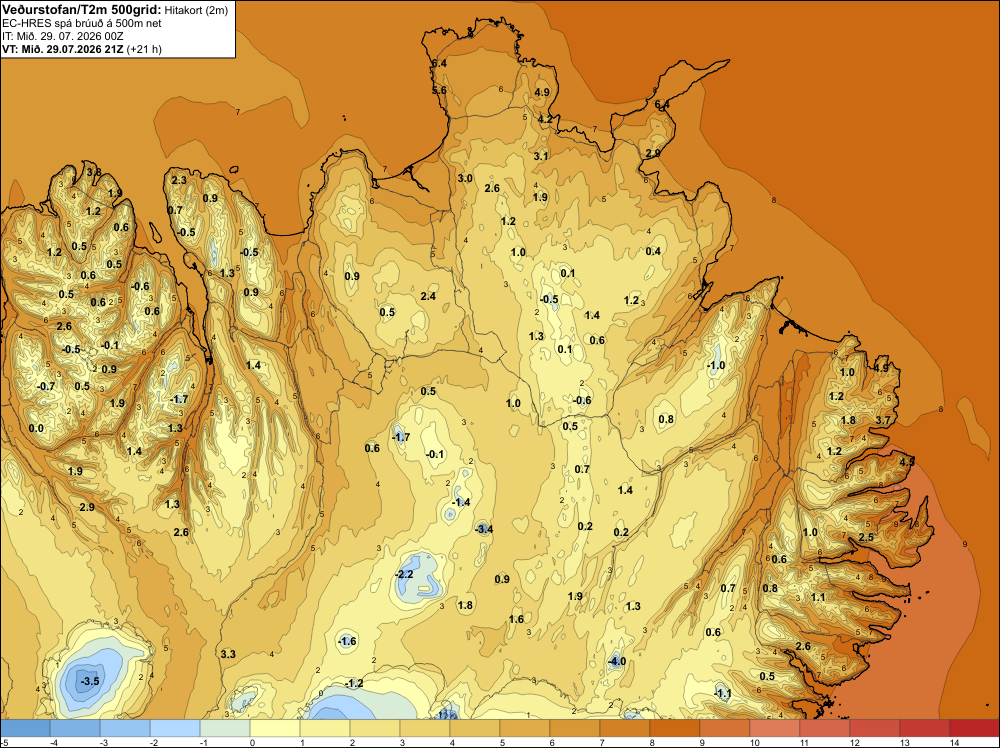The height and width of the screenshot is (748, 1000).
Task: Click the 'Hitakort (2m)' label
Action: click(196, 10)
